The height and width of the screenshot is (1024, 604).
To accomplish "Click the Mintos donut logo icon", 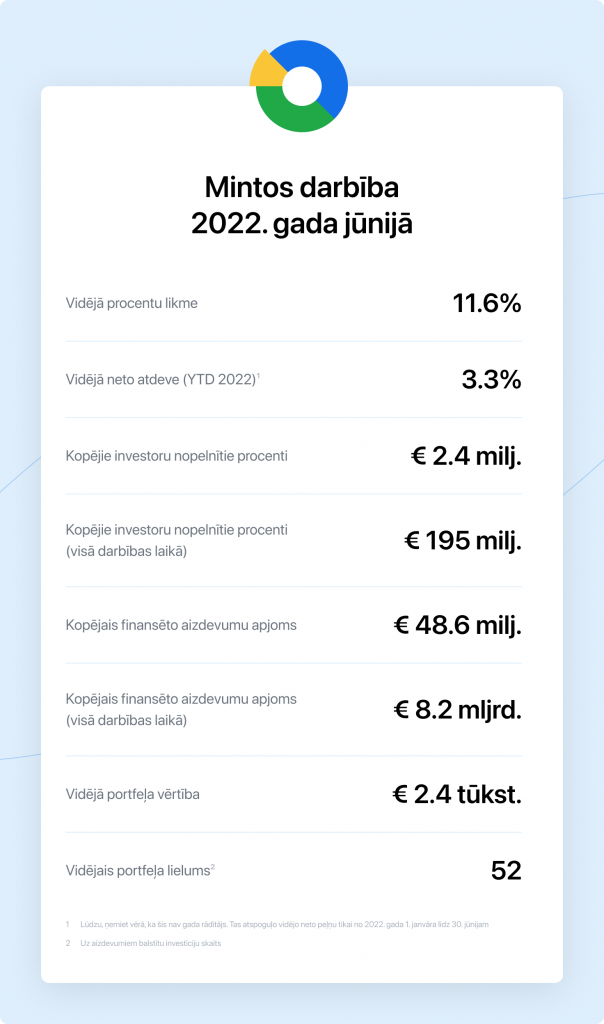I will [300, 87].
